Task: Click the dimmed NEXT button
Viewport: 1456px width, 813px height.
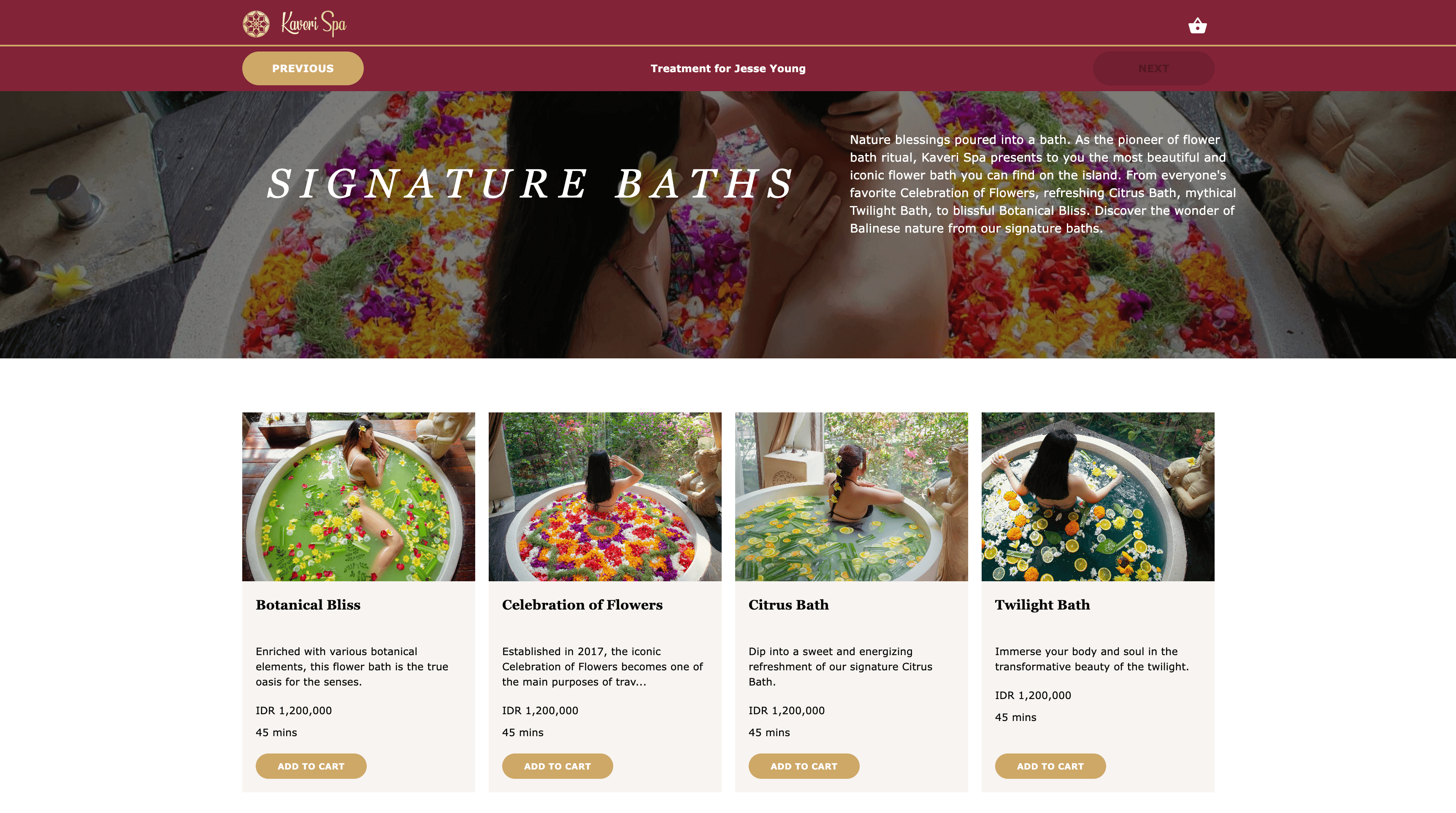Action: (1153, 68)
